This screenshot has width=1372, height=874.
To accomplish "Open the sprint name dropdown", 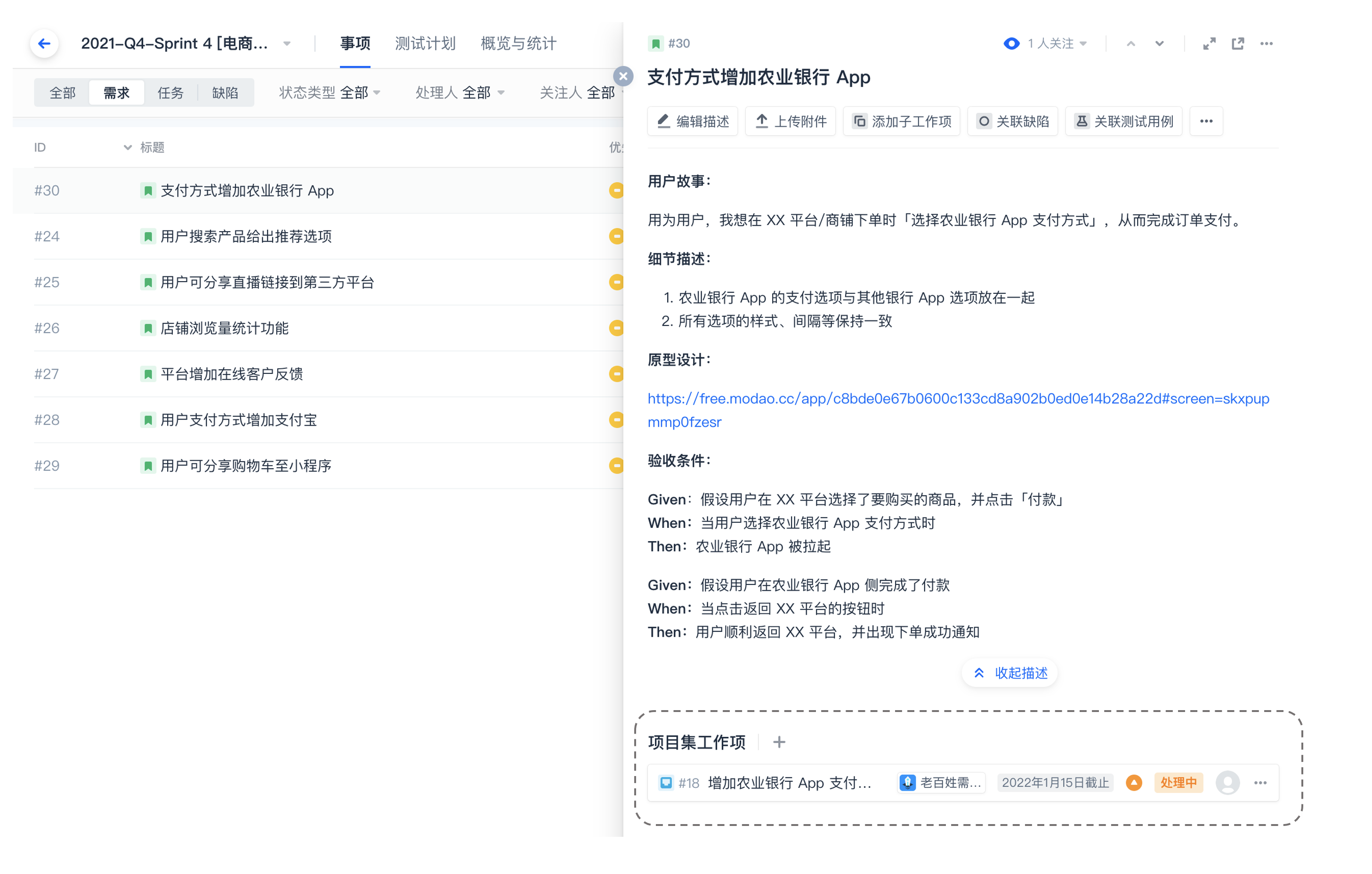I will 287,43.
